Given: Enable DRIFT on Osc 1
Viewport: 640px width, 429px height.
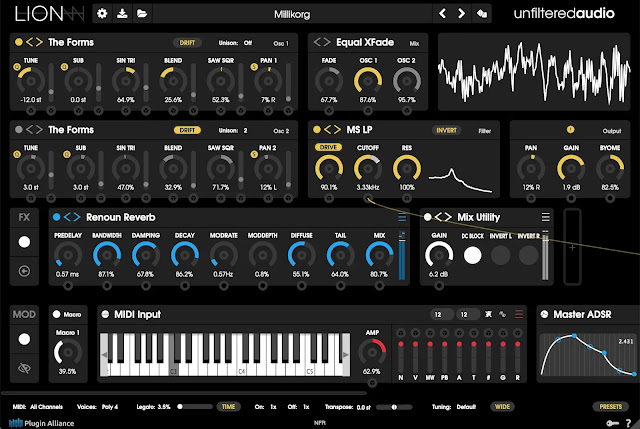Looking at the screenshot, I should [187, 42].
